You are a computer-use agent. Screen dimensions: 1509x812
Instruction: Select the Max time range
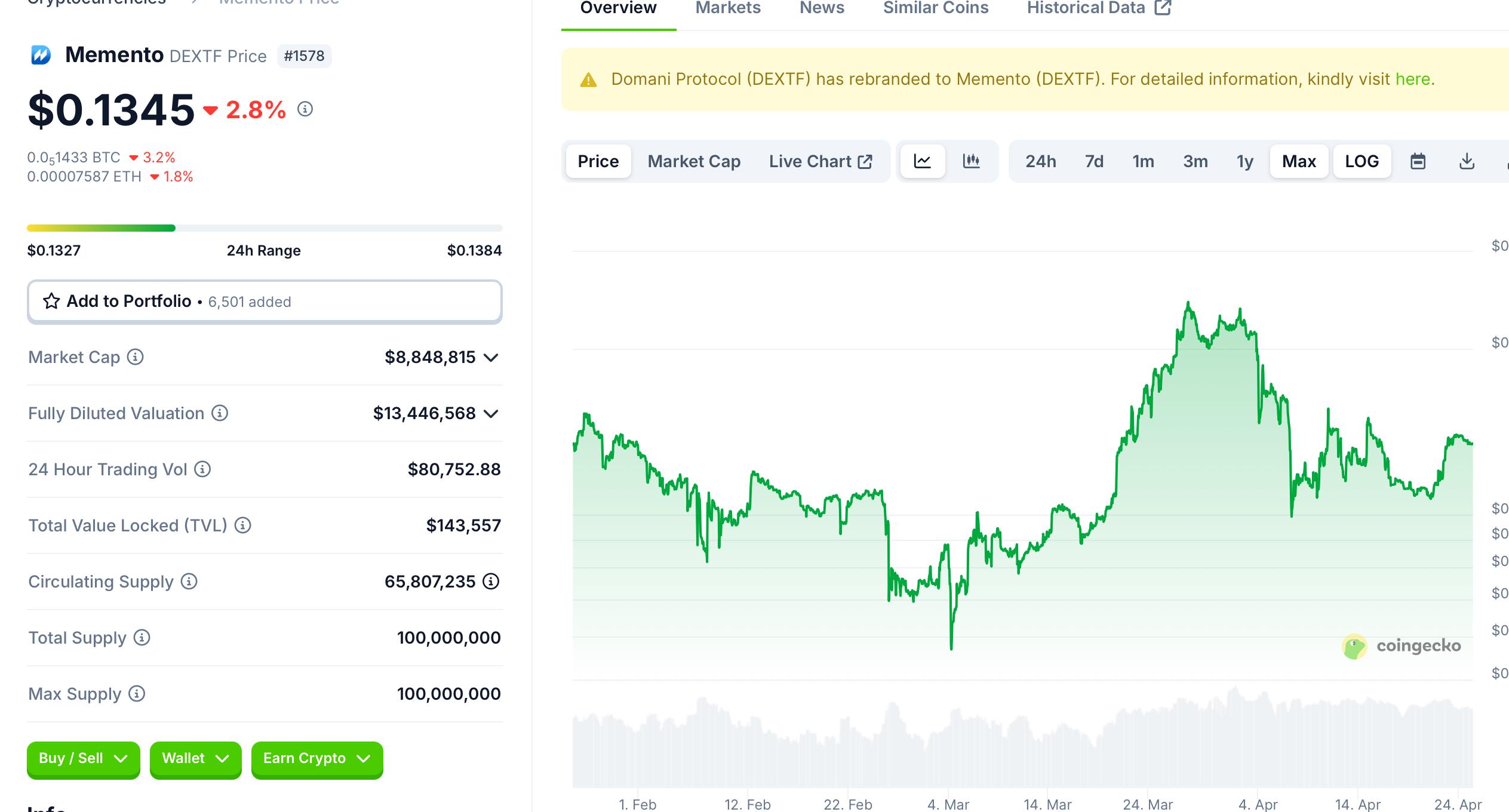coord(1299,161)
